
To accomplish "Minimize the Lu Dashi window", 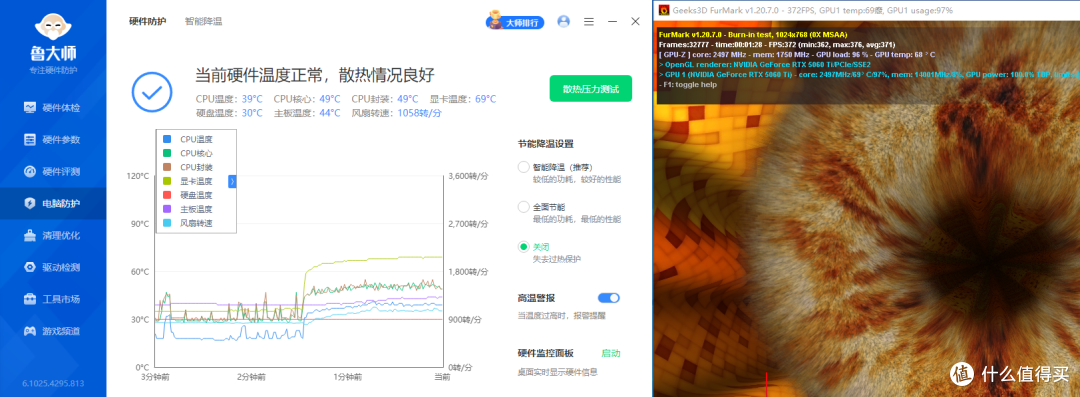I will point(612,21).
